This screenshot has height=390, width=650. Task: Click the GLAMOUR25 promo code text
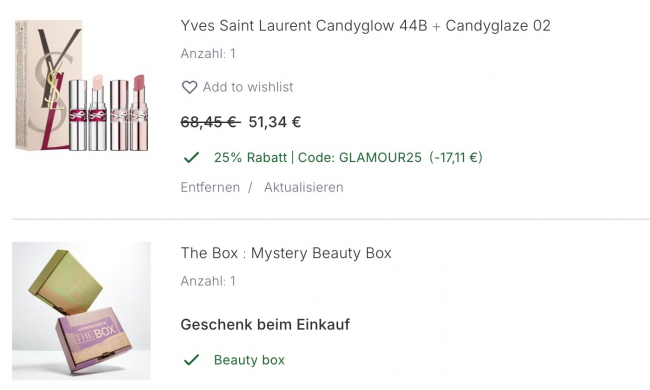(x=380, y=157)
